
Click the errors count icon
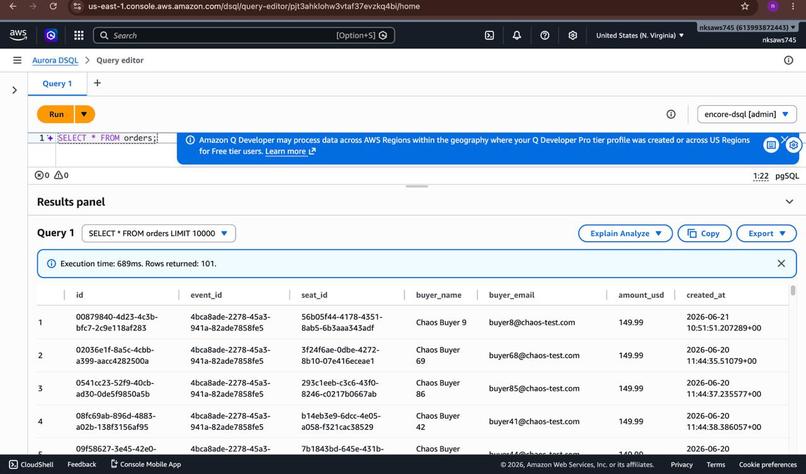(x=39, y=175)
